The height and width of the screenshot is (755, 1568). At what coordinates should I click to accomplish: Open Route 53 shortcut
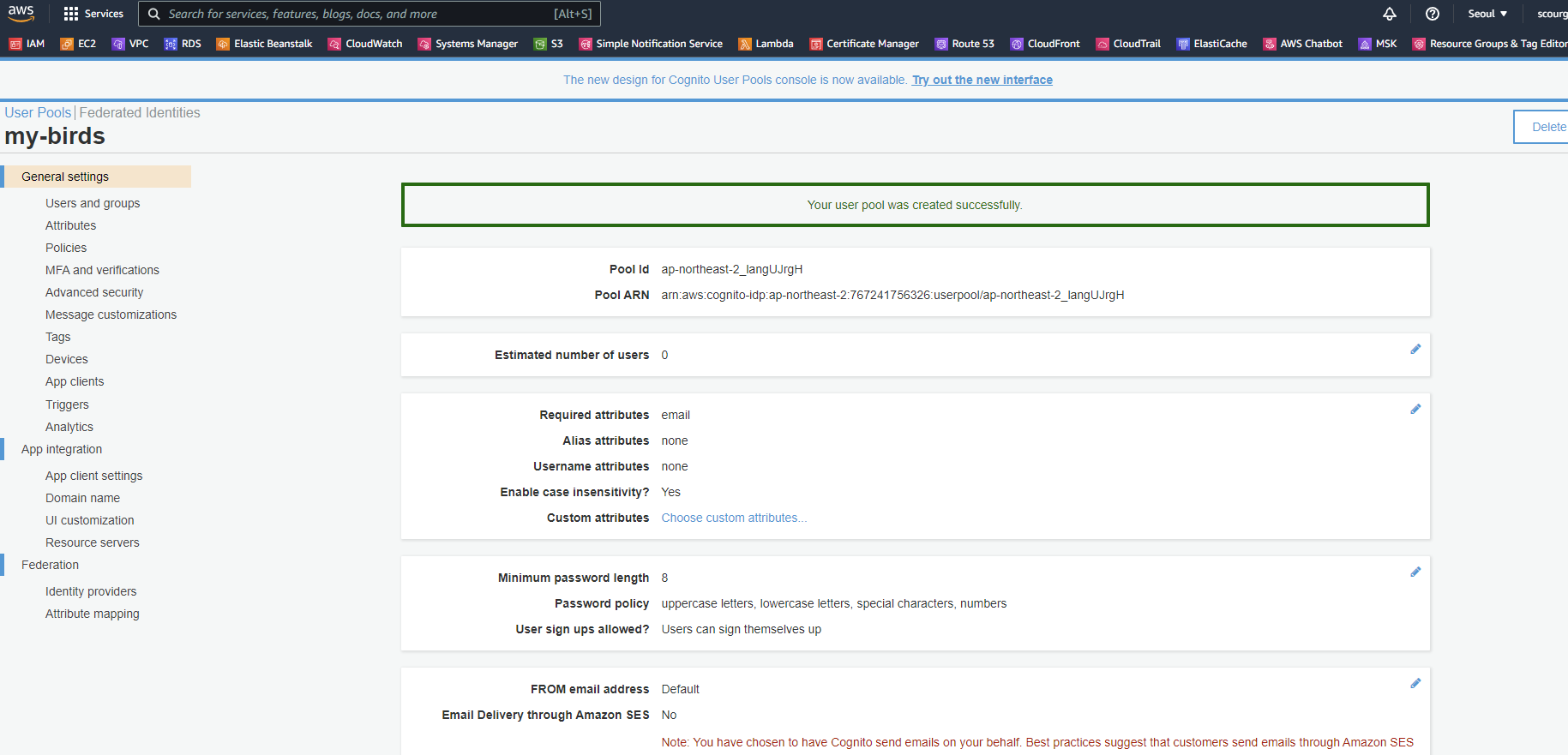tap(965, 44)
